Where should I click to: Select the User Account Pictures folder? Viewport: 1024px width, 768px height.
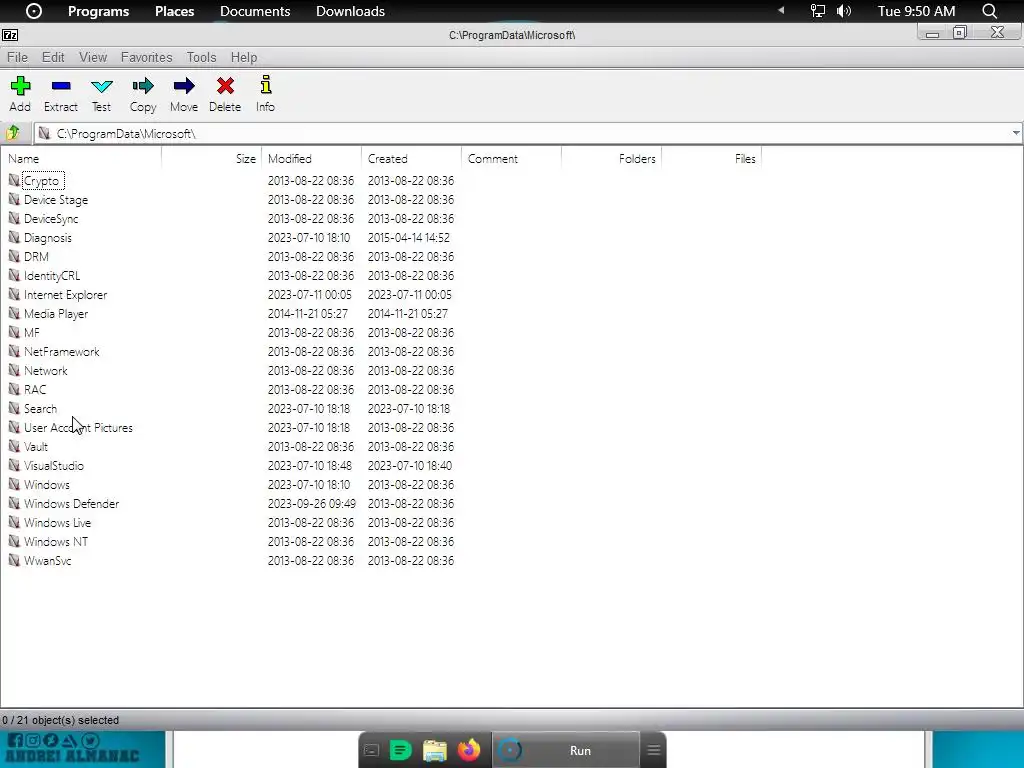point(78,428)
